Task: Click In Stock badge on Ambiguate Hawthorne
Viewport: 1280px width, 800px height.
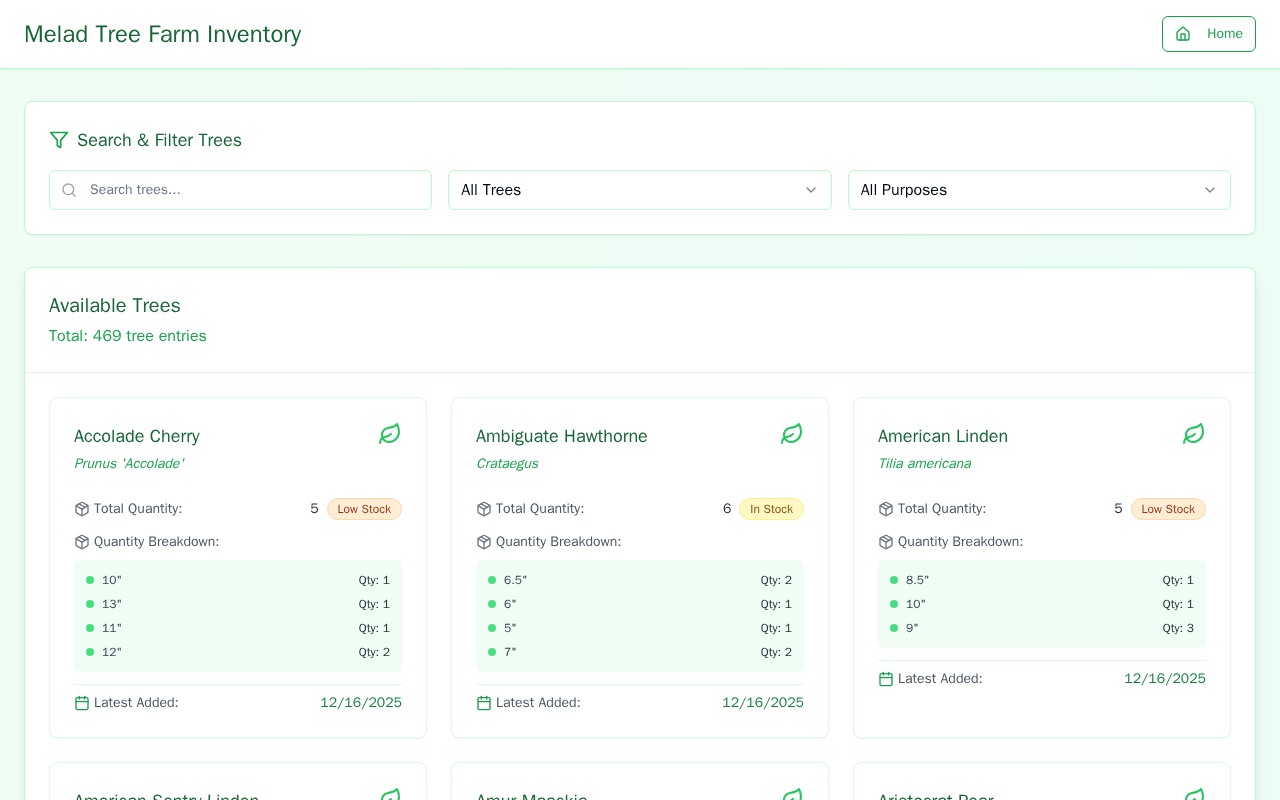Action: coord(771,509)
